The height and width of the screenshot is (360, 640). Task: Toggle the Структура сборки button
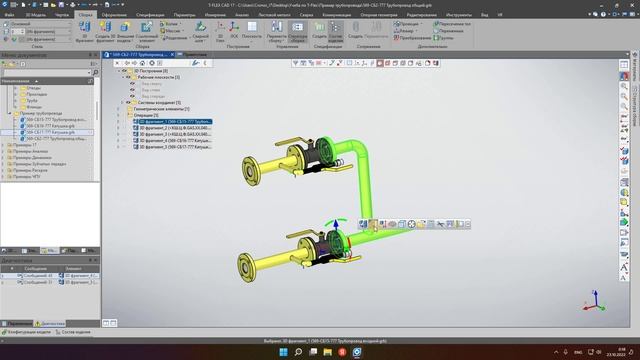tap(298, 32)
